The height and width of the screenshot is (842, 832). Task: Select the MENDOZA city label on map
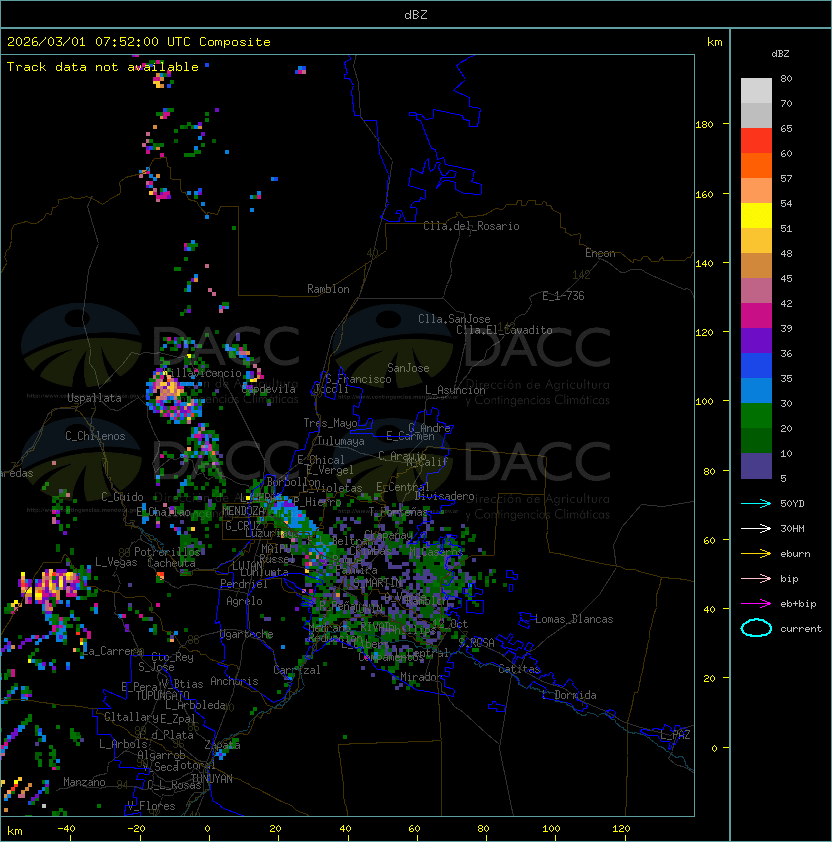click(x=243, y=511)
